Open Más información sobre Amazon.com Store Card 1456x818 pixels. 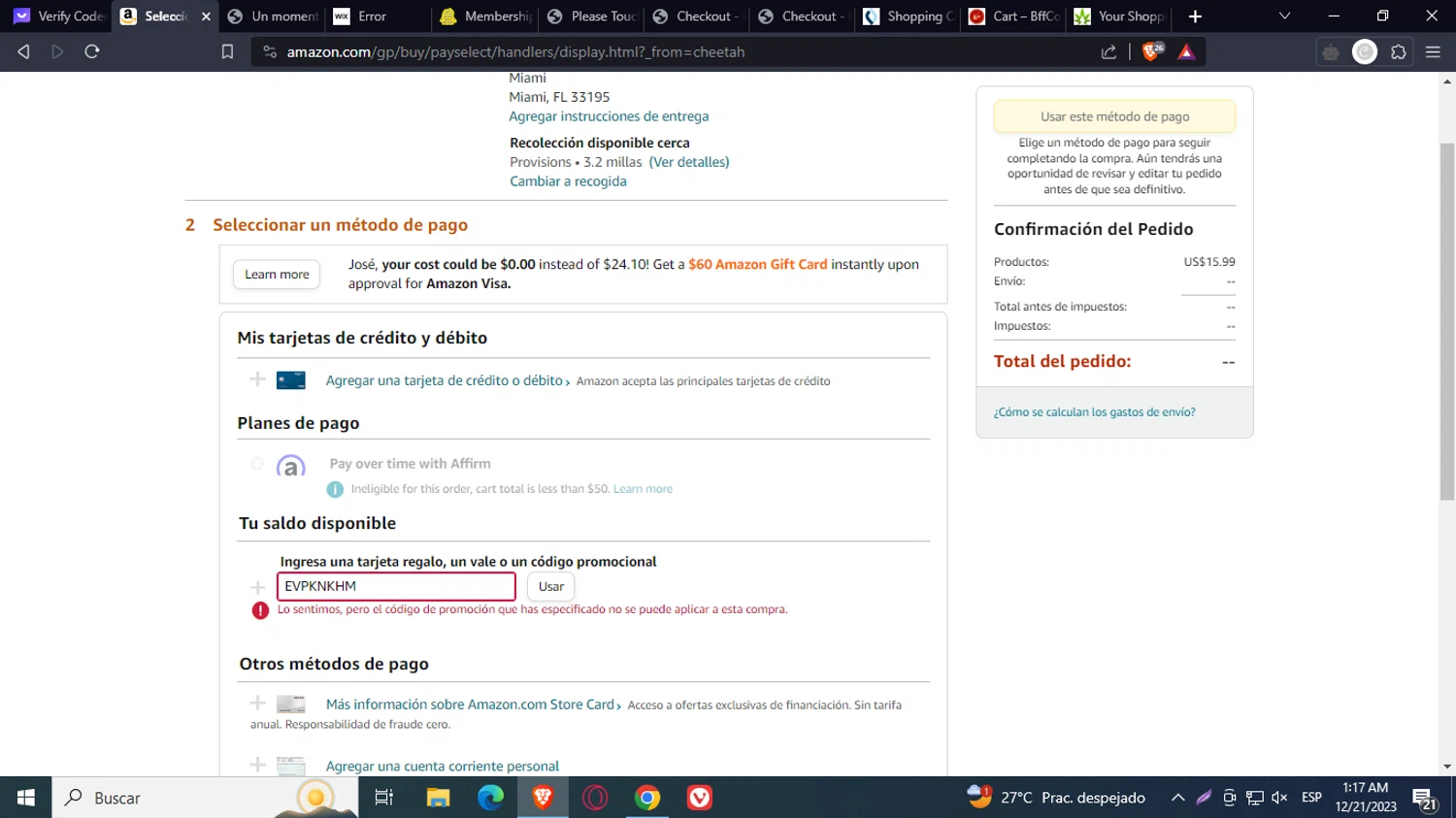pyautogui.click(x=471, y=704)
